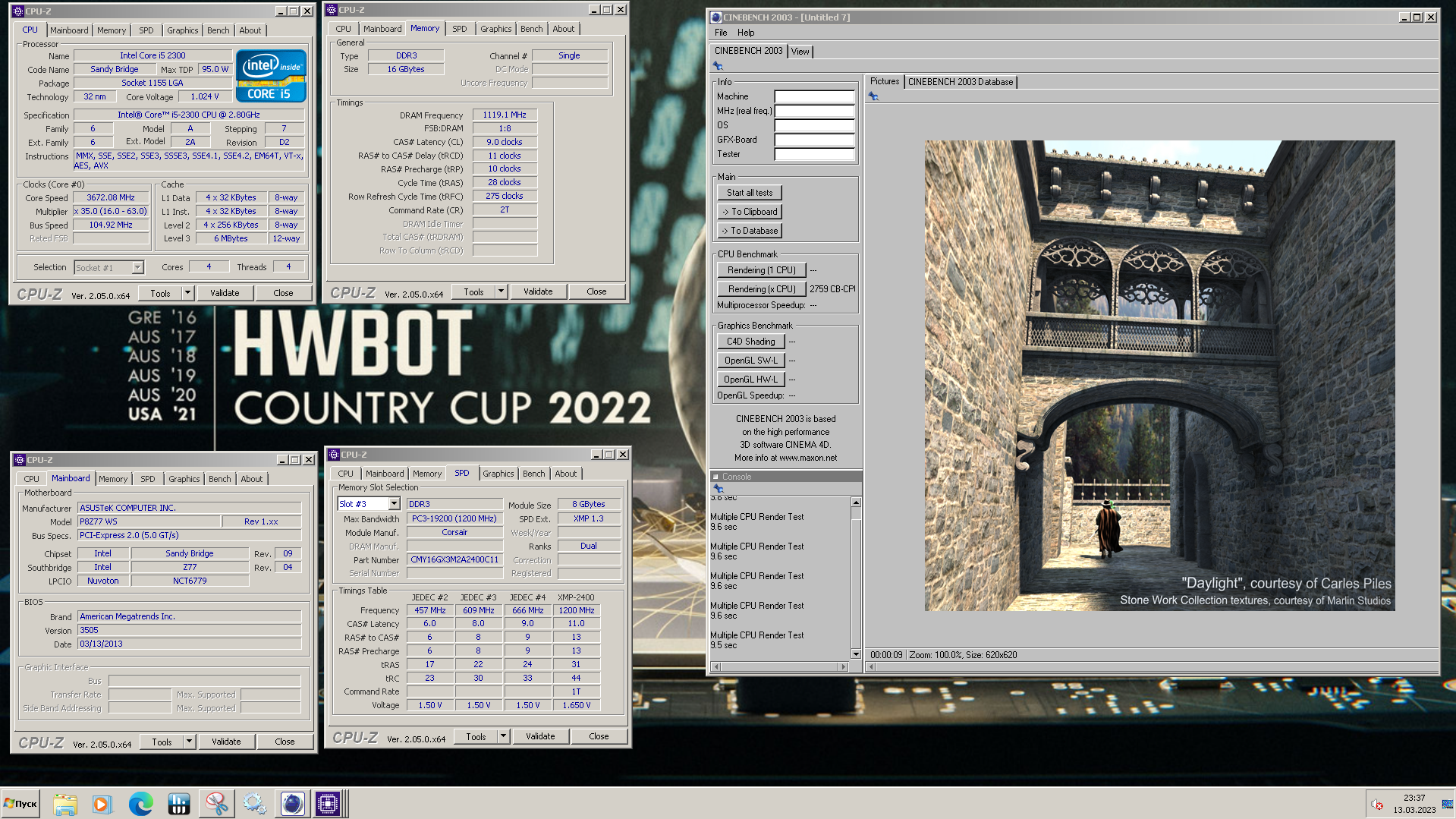Run the Rendering (1 CPU) benchmark
The height and width of the screenshot is (819, 1456).
[761, 270]
